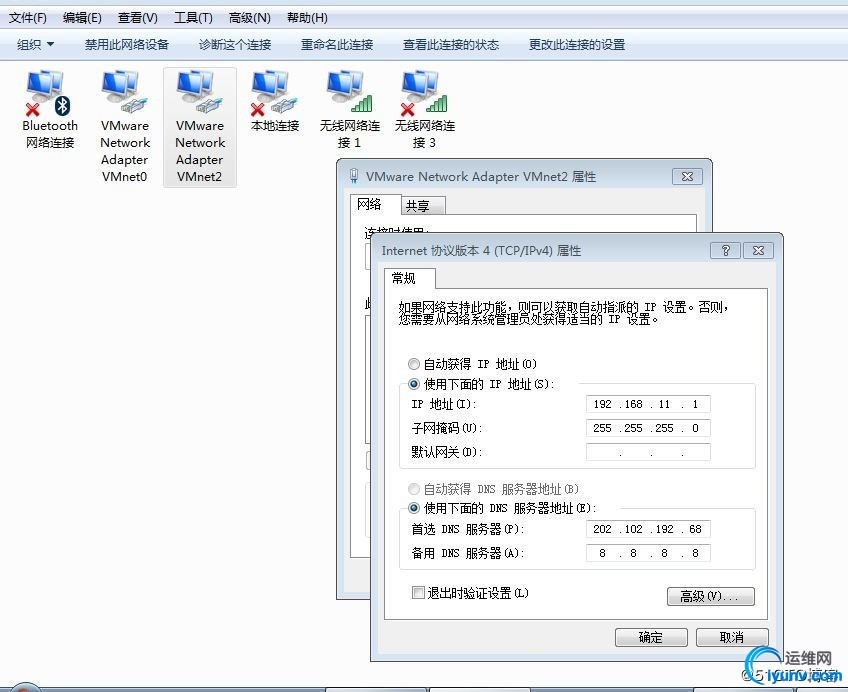Confirm with the 确定 button

tap(651, 637)
